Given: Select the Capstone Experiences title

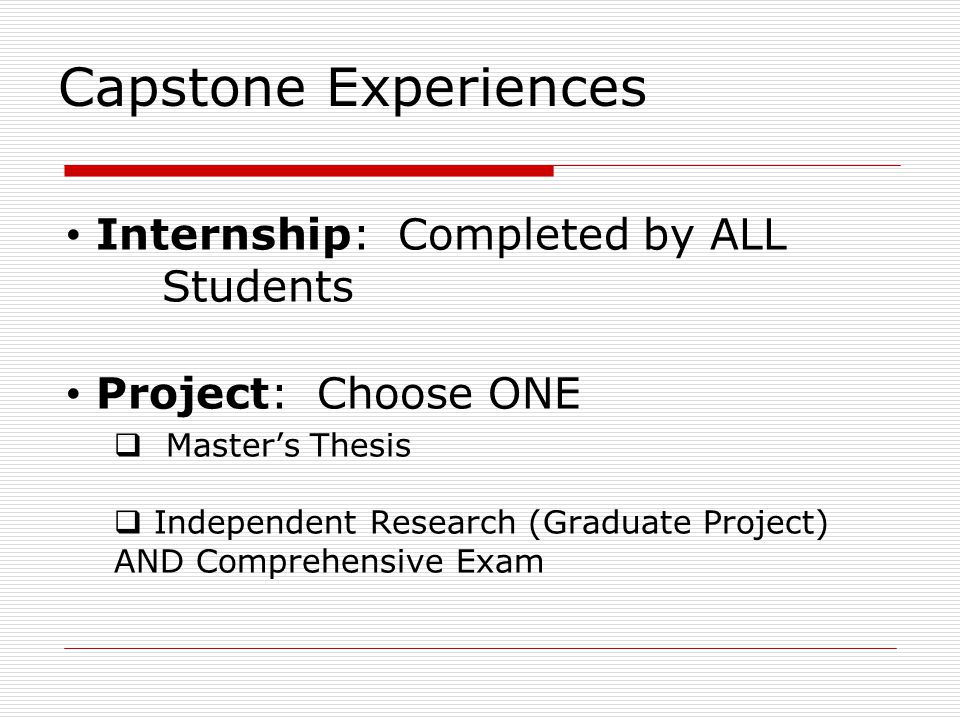Looking at the screenshot, I should pyautogui.click(x=353, y=89).
